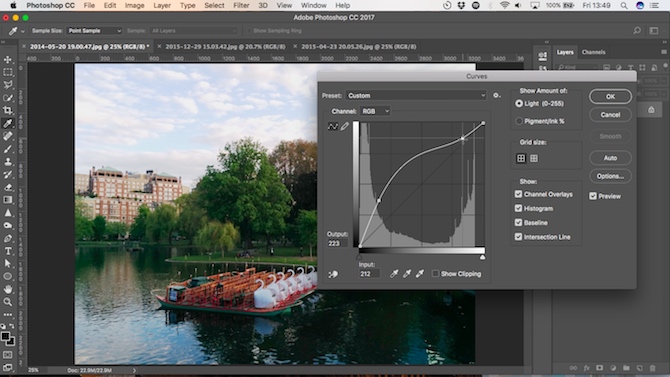Open the Preset Custom dropdown
This screenshot has width=670, height=377.
tap(416, 95)
